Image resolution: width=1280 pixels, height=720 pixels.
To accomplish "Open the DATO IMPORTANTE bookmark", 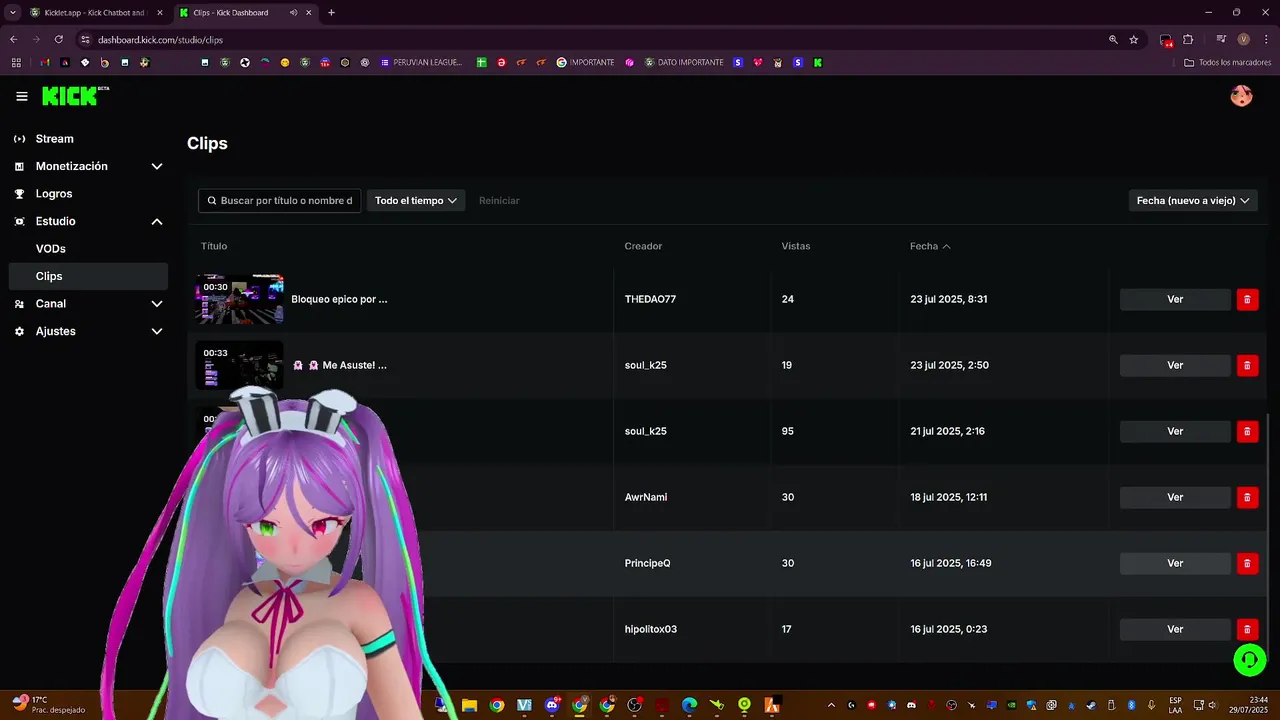I will click(x=684, y=62).
